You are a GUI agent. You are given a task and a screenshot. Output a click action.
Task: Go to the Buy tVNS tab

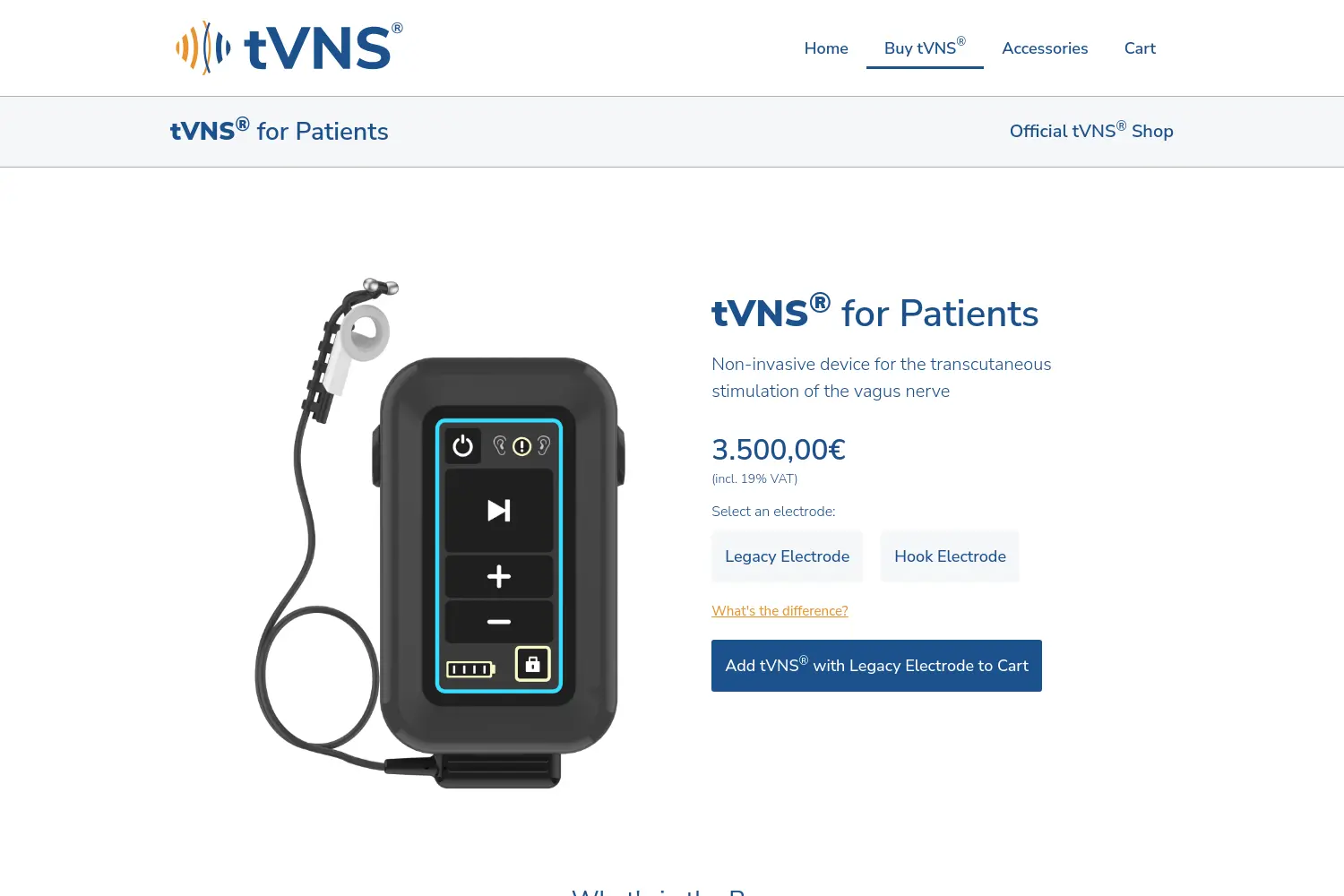(x=925, y=48)
